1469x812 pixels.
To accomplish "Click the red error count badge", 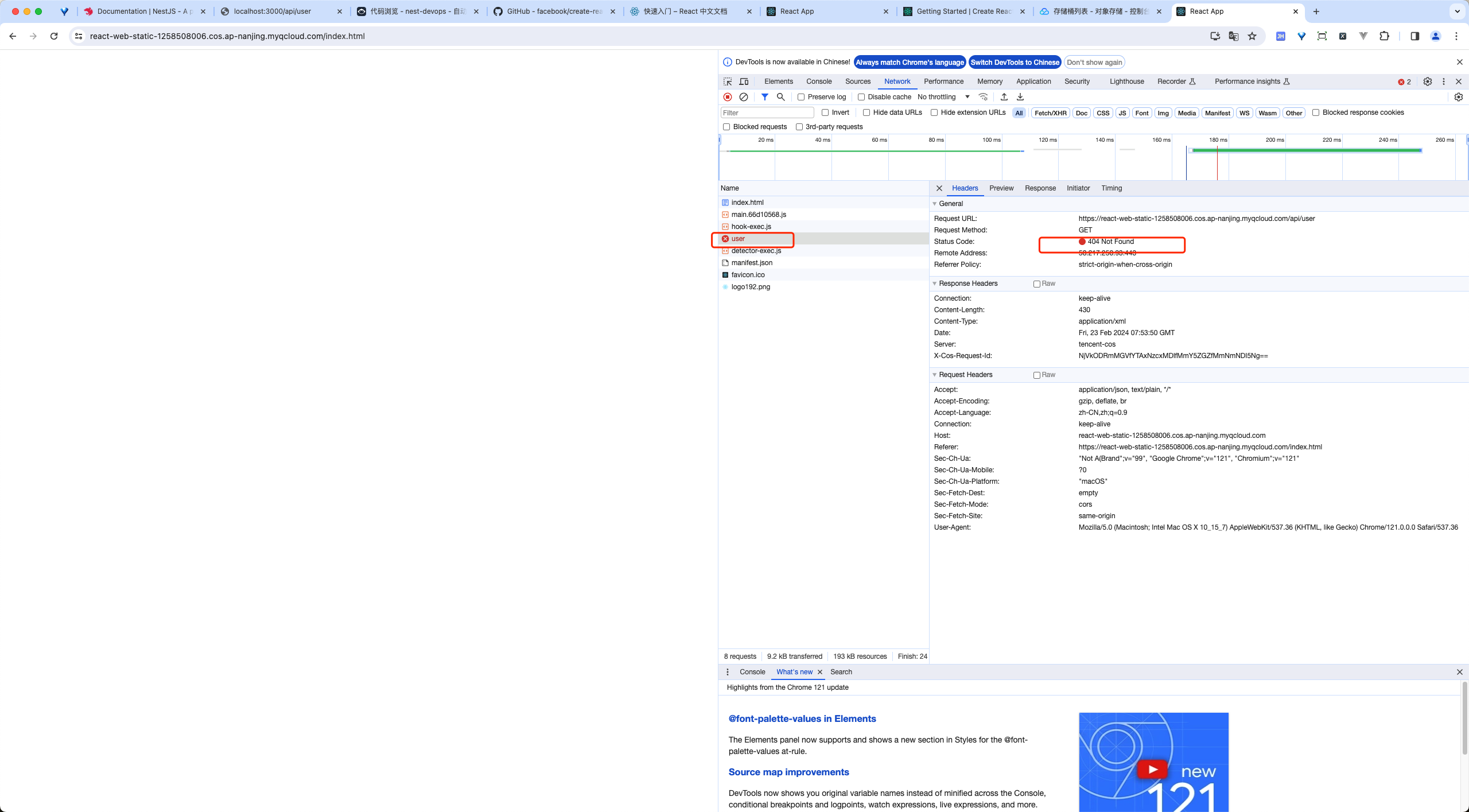I will coord(1404,81).
